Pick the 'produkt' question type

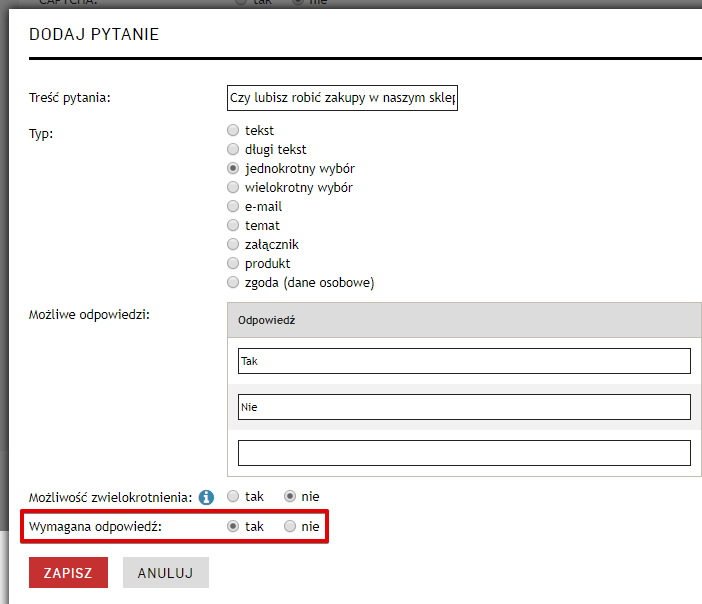pyautogui.click(x=233, y=263)
